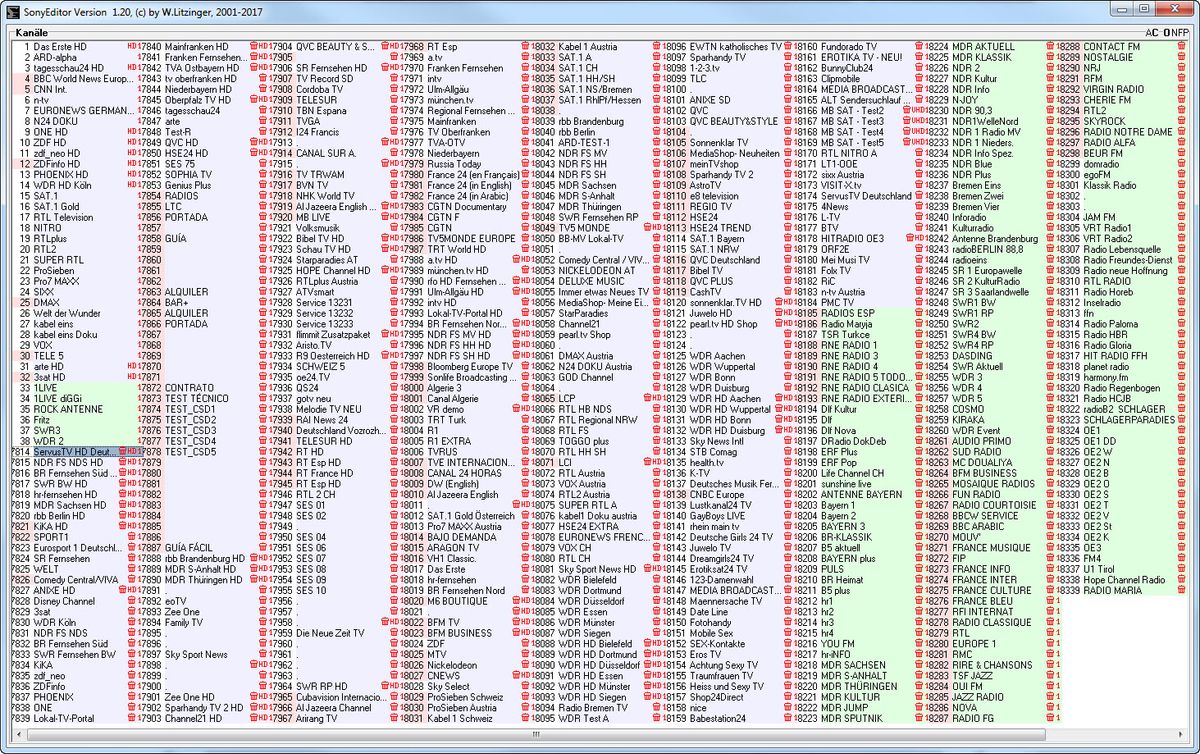Click the basket icon beside 18096 EWTN katholisches TV
1200x754 pixels.
click(x=656, y=46)
